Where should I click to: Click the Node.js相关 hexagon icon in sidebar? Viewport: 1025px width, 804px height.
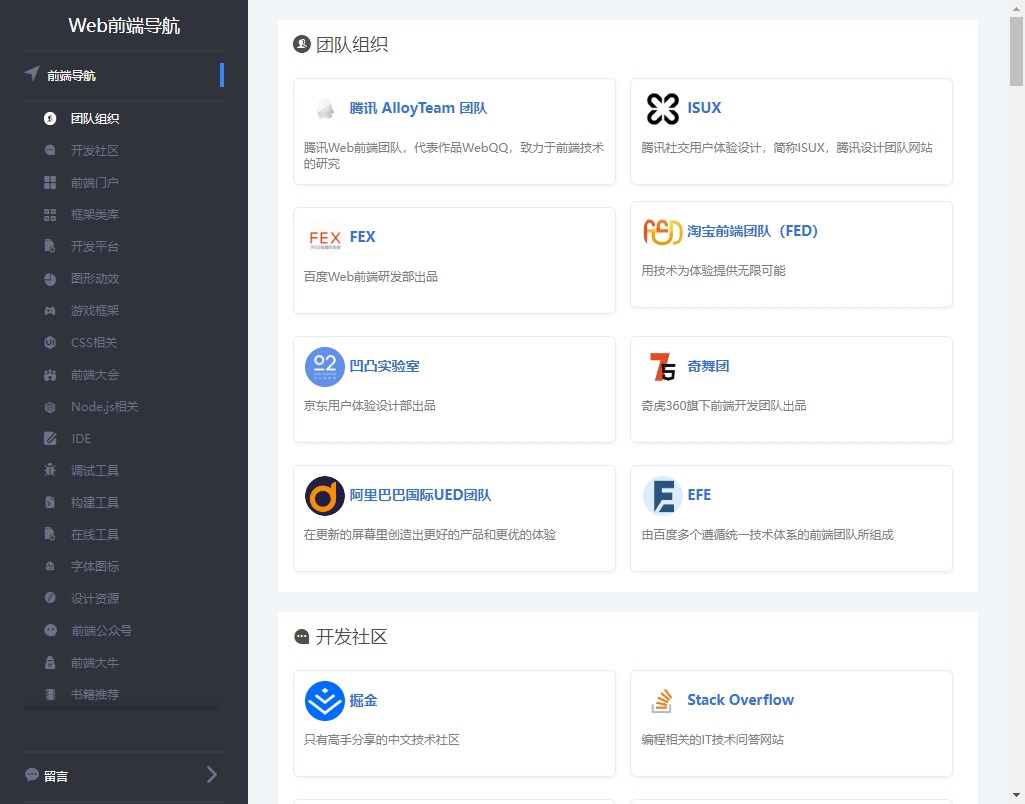50,407
